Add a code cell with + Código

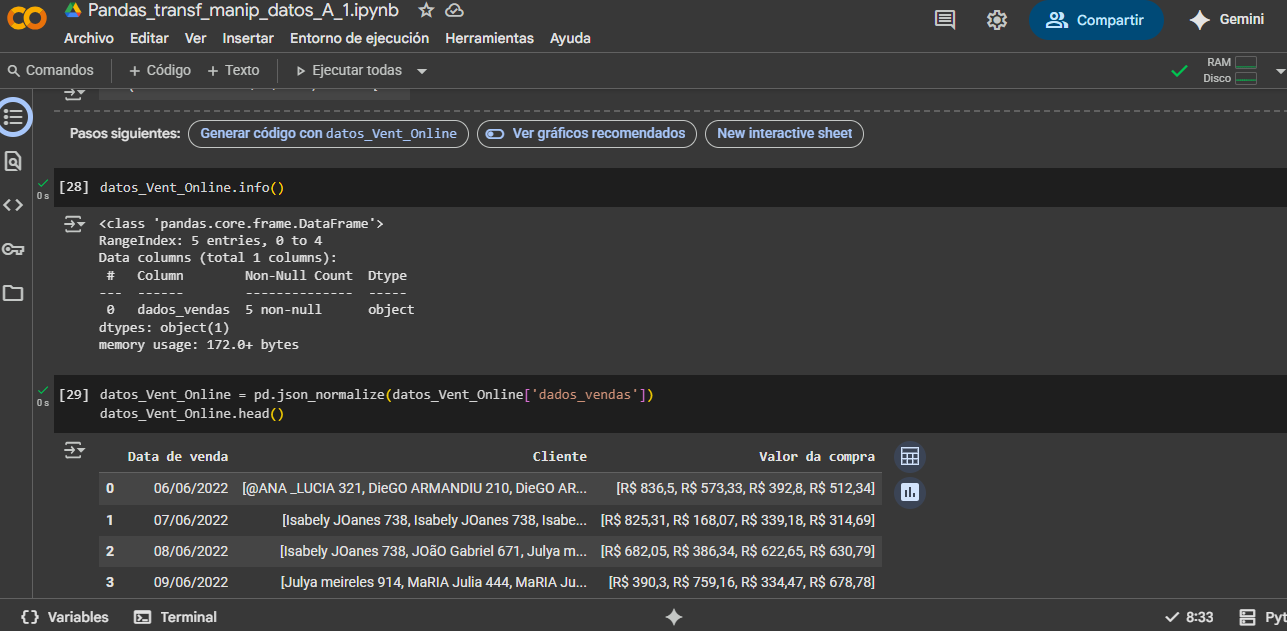click(x=160, y=70)
